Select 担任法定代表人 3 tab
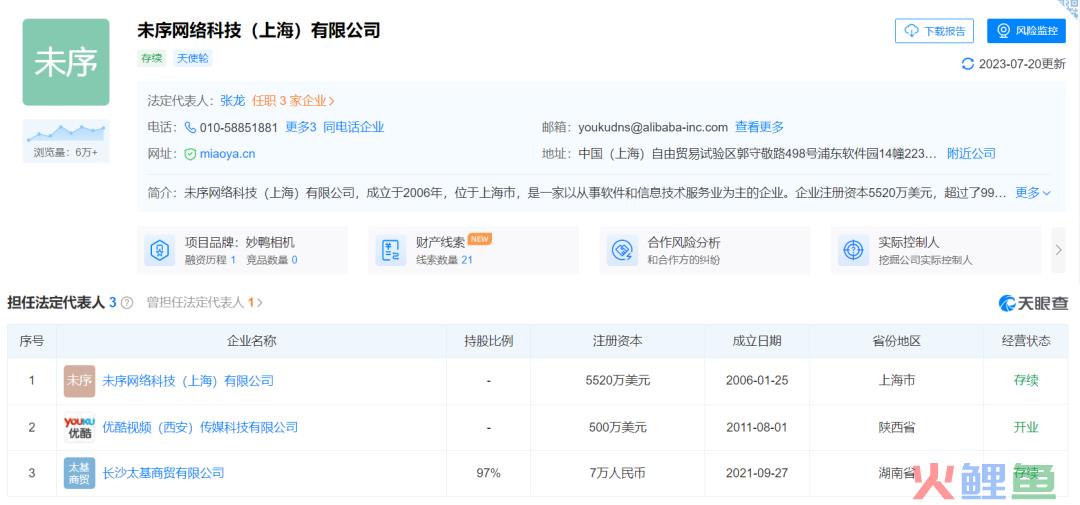The width and height of the screenshot is (1080, 505). [x=61, y=302]
